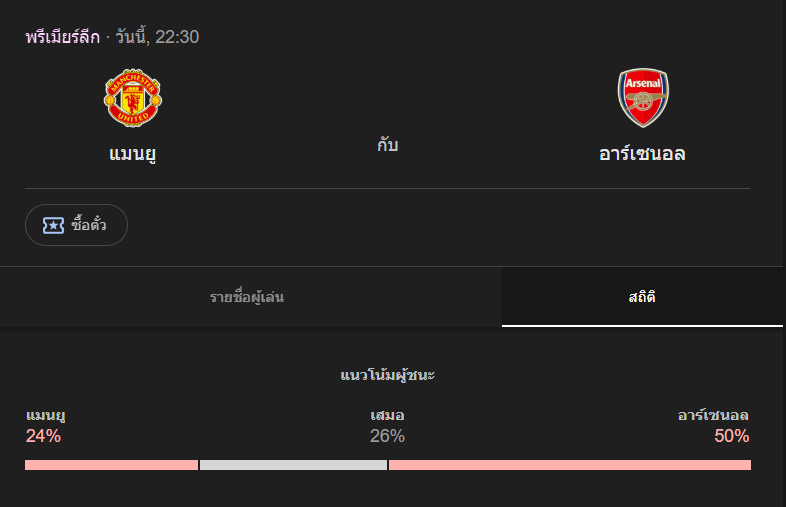Click the อาร์เซนอล label above 50%
Screen dimensions: 786x507
(x=713, y=415)
